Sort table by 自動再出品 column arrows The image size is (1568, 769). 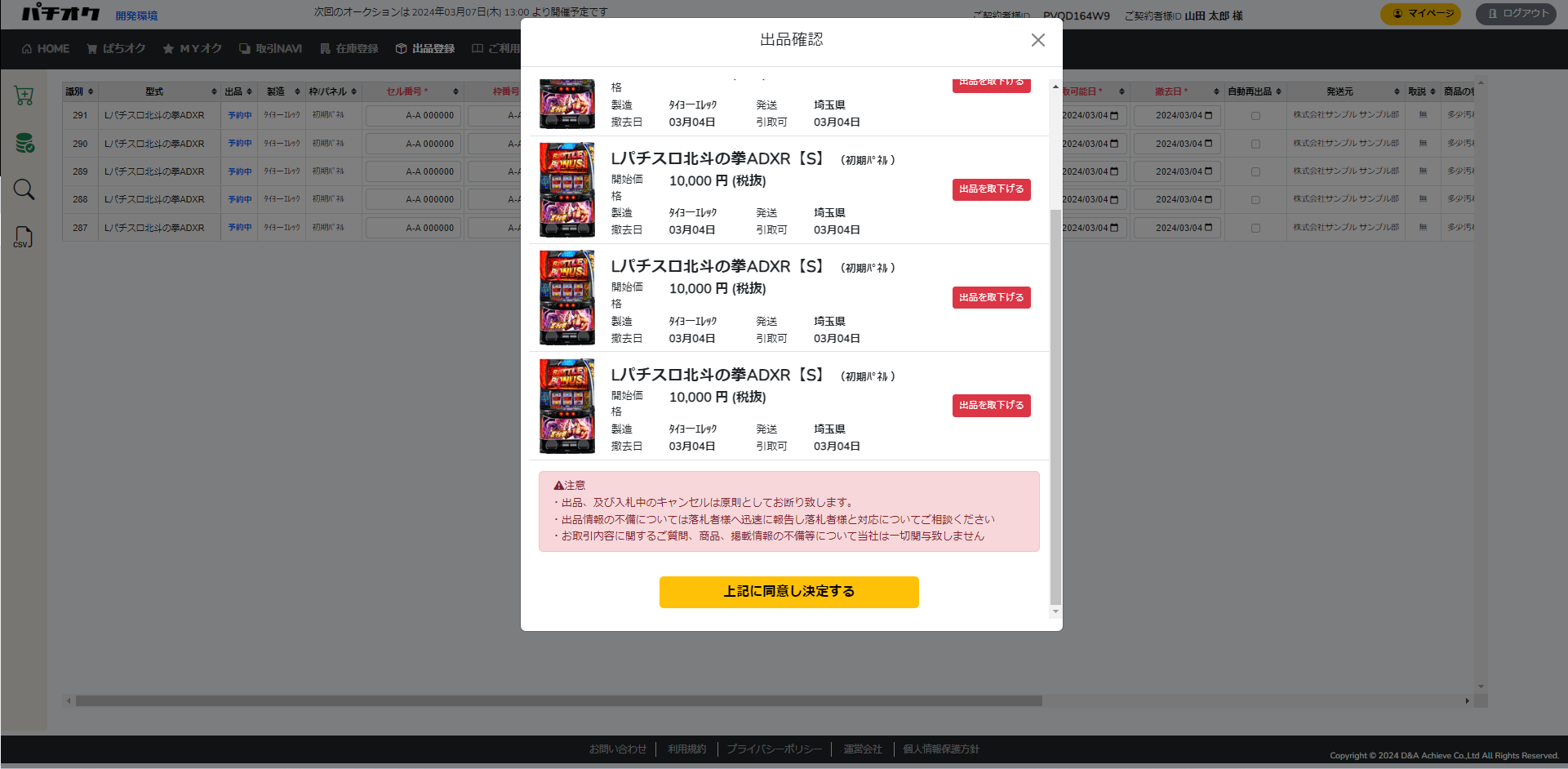[x=1278, y=91]
